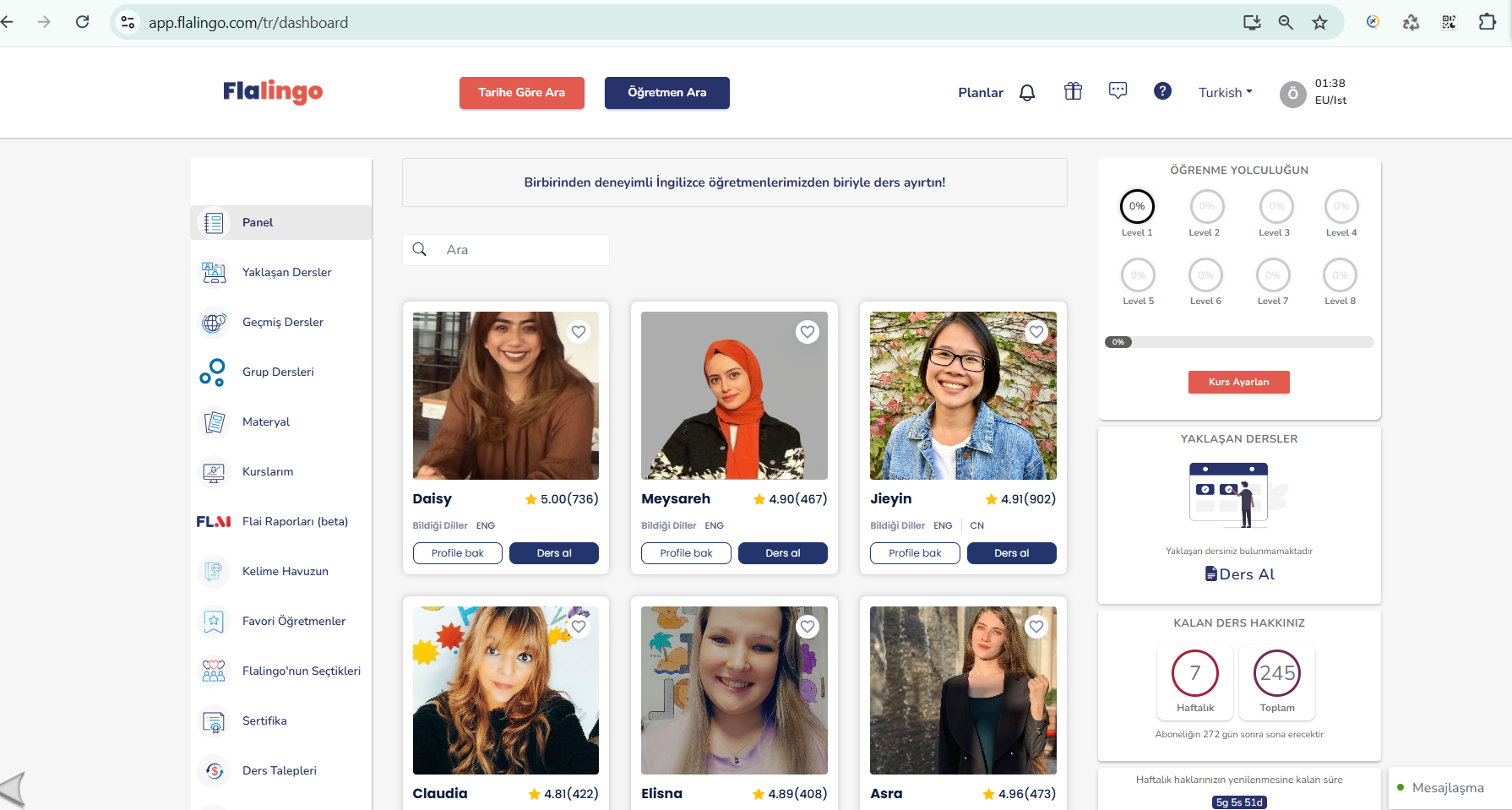Click the Ara search input field
1512x810 pixels.
tap(506, 250)
